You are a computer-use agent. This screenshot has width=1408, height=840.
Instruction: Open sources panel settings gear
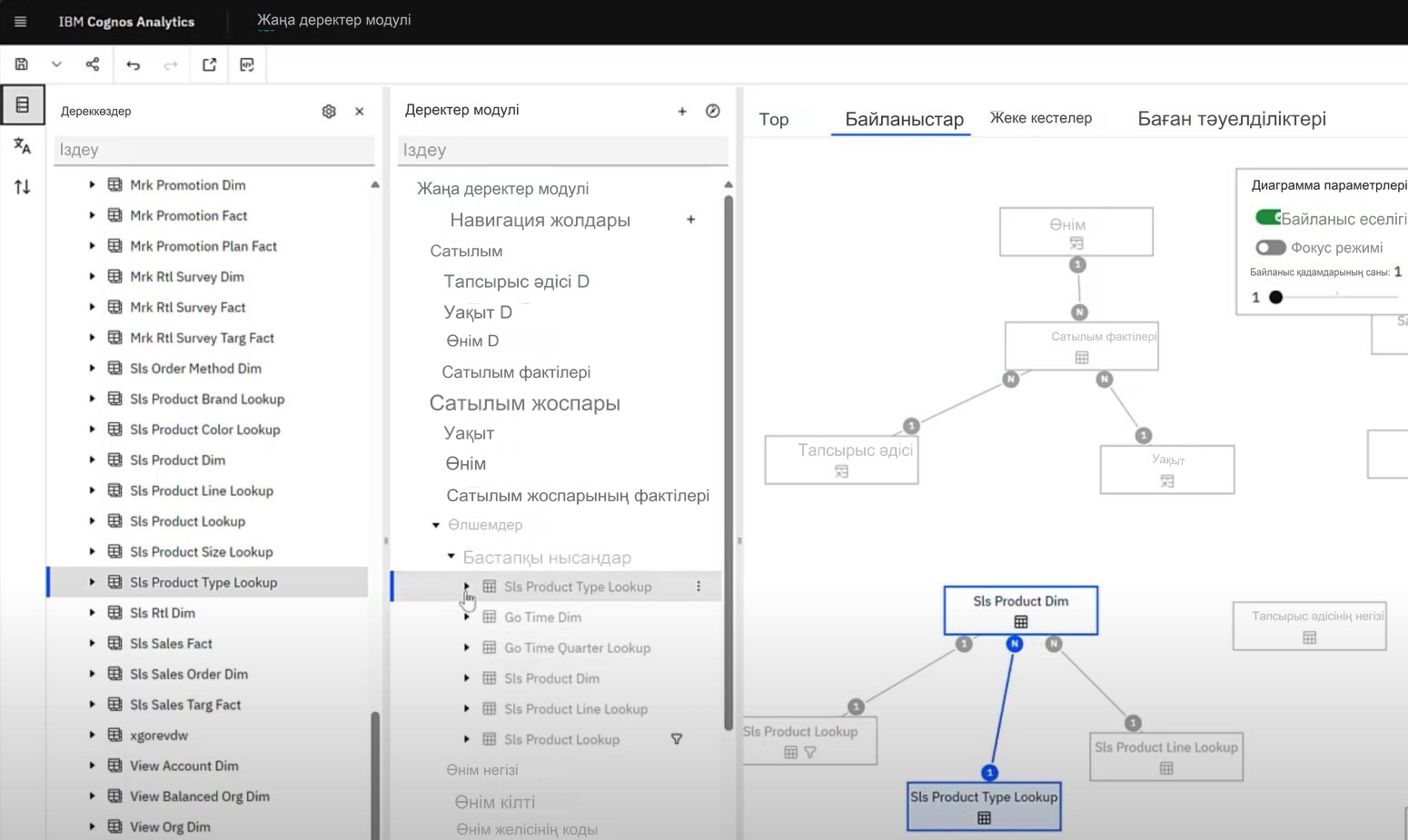tap(329, 111)
